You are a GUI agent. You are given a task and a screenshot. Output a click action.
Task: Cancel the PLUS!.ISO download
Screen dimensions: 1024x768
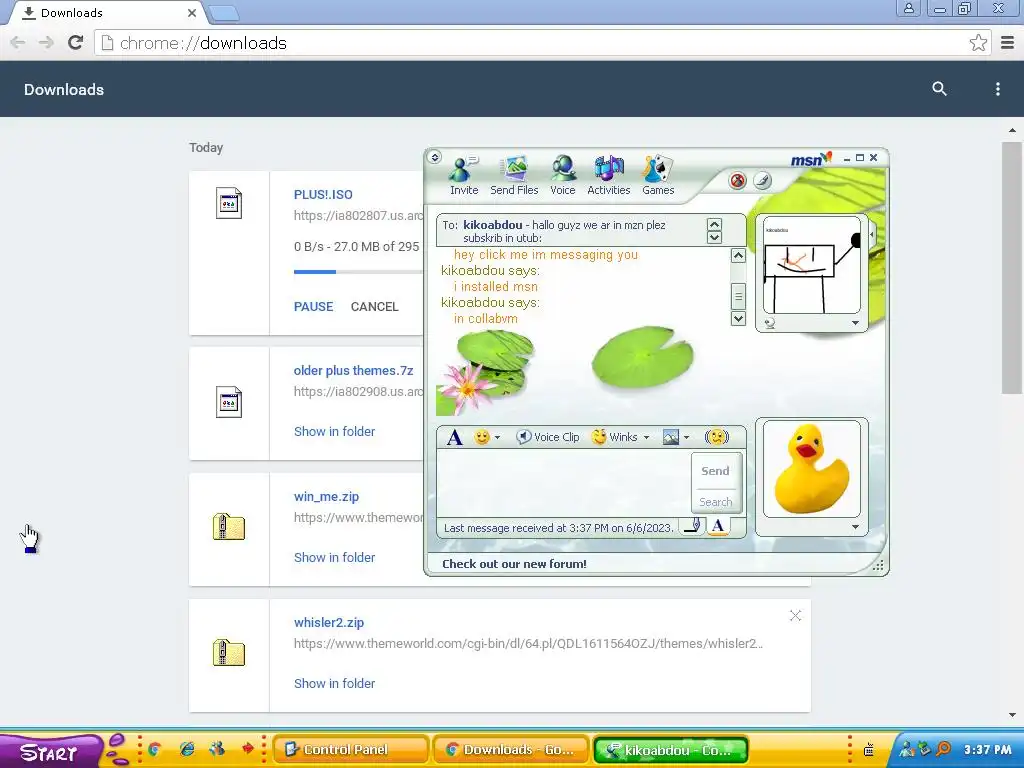coord(374,307)
